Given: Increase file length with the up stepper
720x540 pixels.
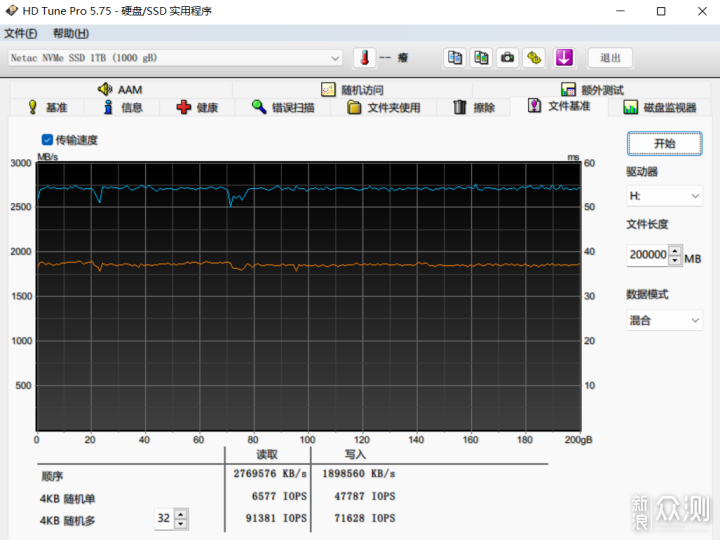Looking at the screenshot, I should pyautogui.click(x=675, y=250).
